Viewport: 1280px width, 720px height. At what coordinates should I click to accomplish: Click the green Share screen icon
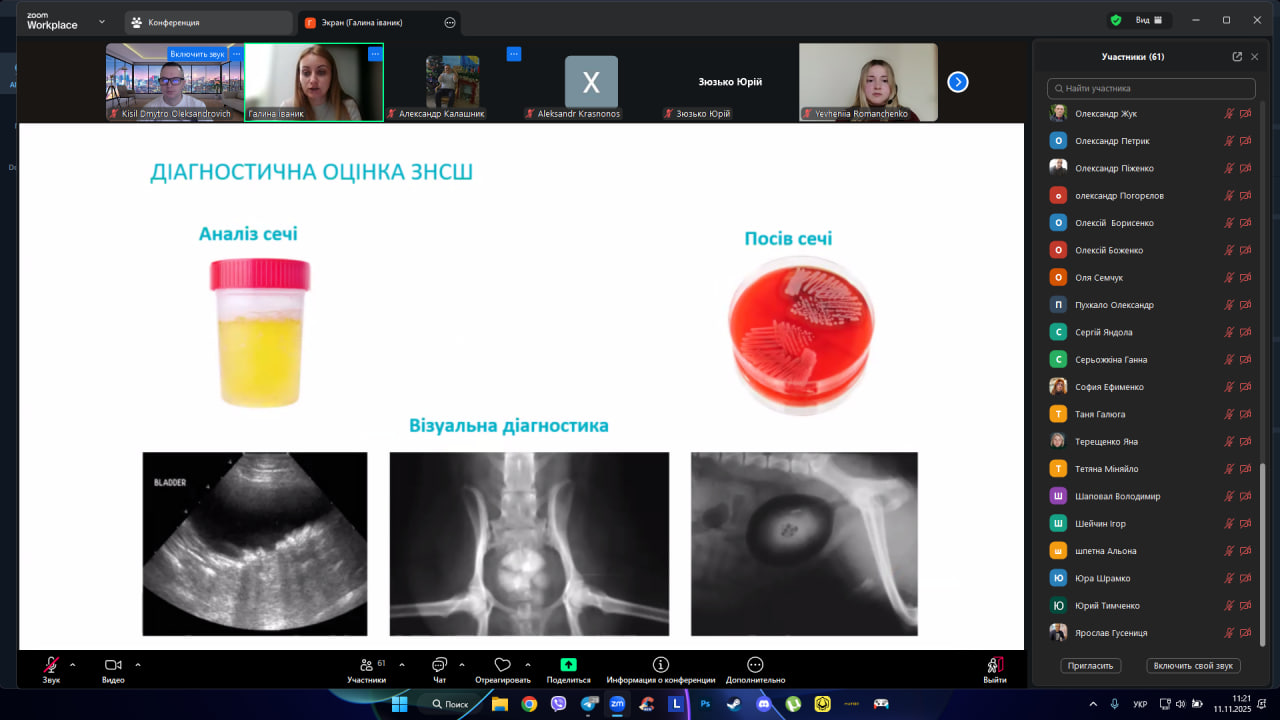tap(568, 665)
